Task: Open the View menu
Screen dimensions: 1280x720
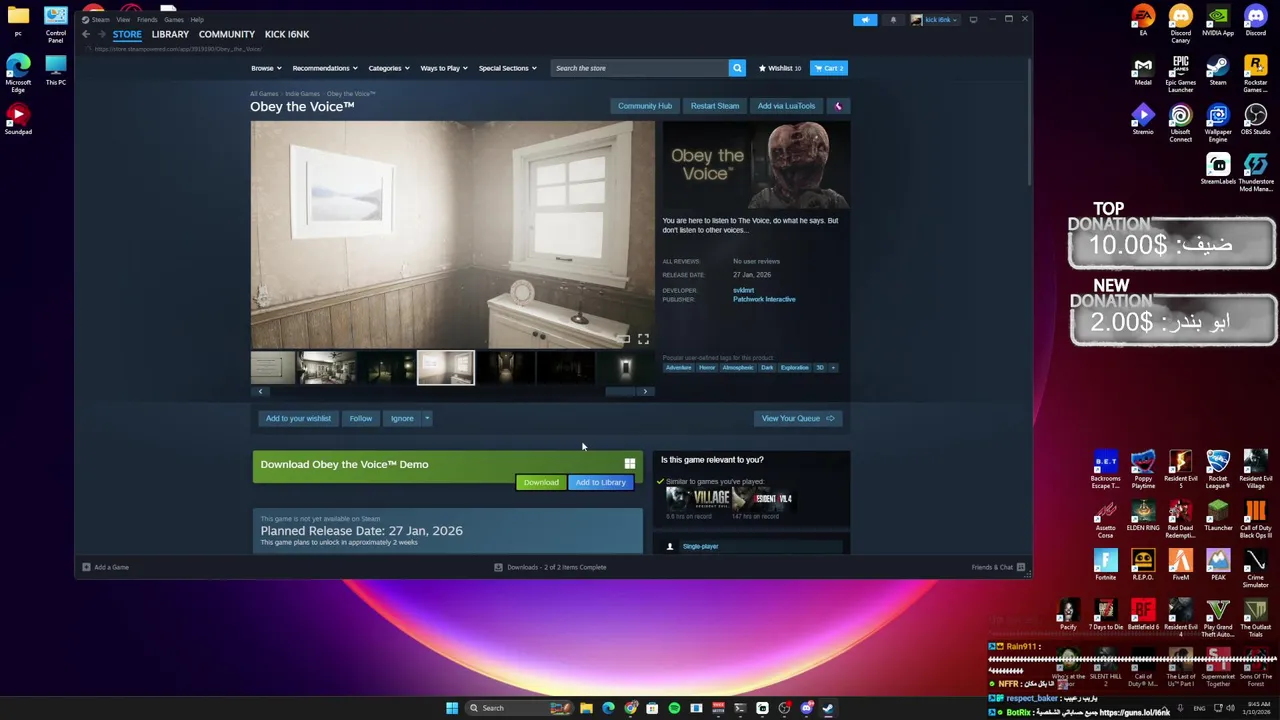Action: pyautogui.click(x=123, y=19)
